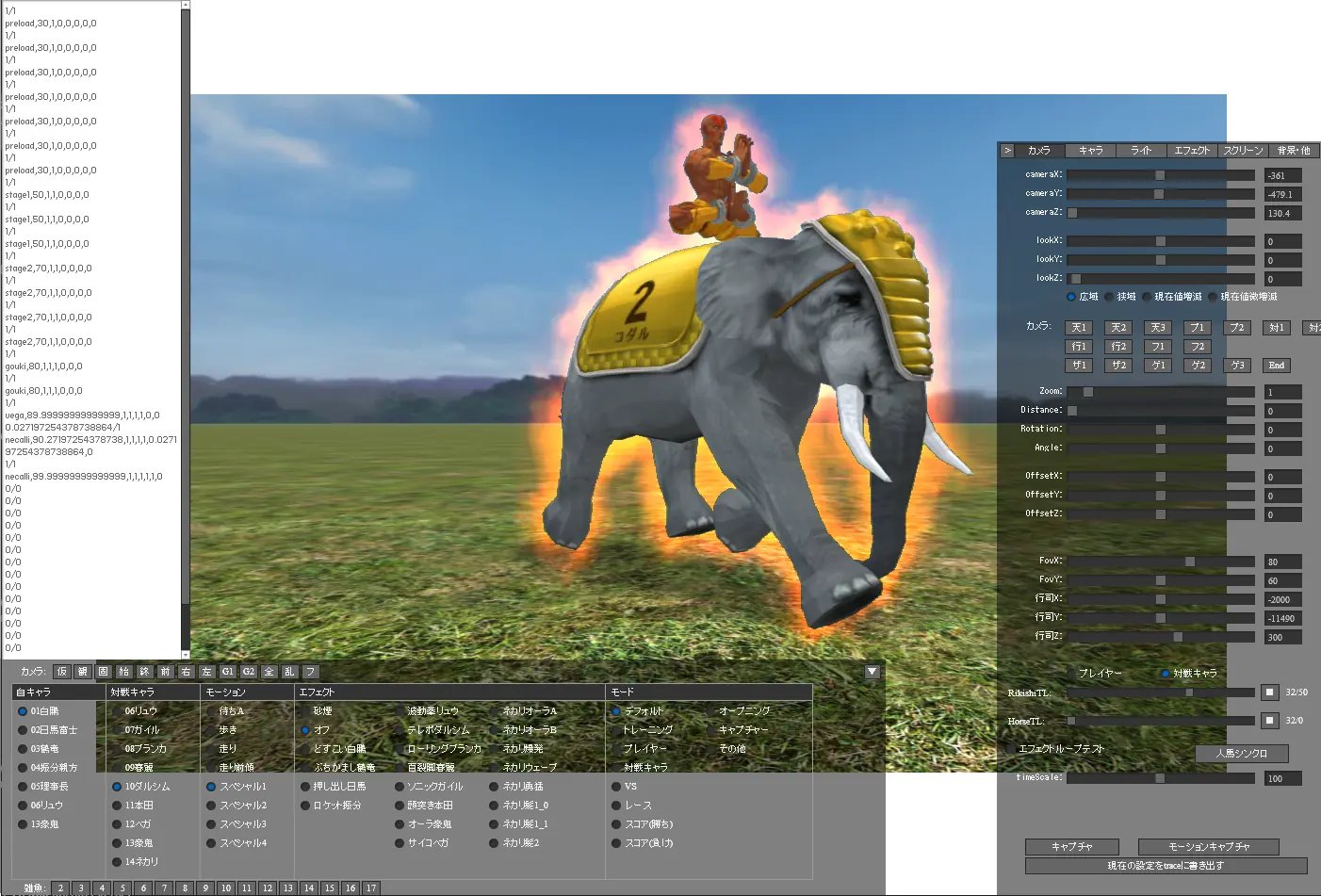The width and height of the screenshot is (1321, 896).
Task: Click the 人馬シンクロ button
Action: pos(1241,754)
